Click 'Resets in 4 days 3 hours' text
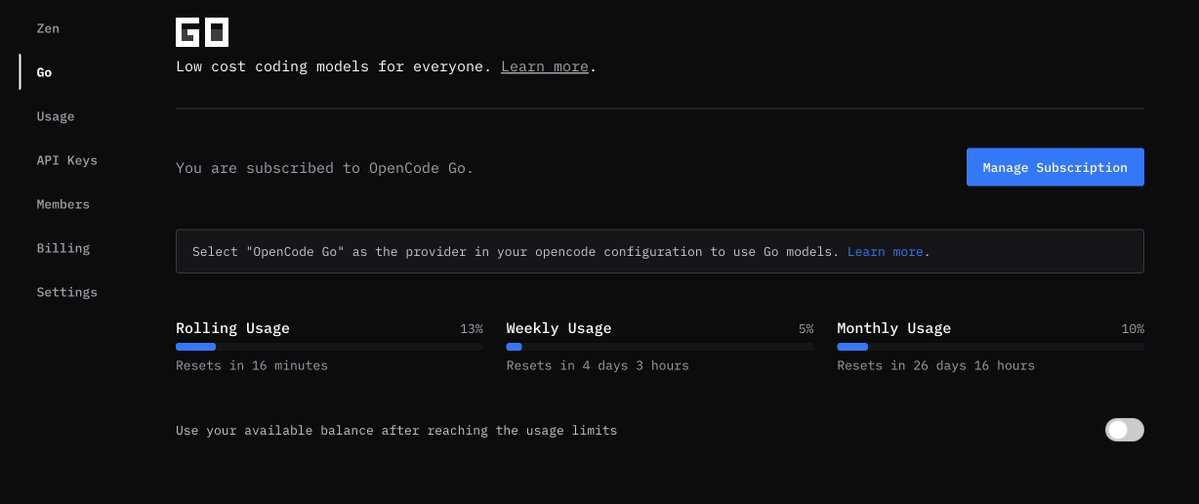 (597, 366)
